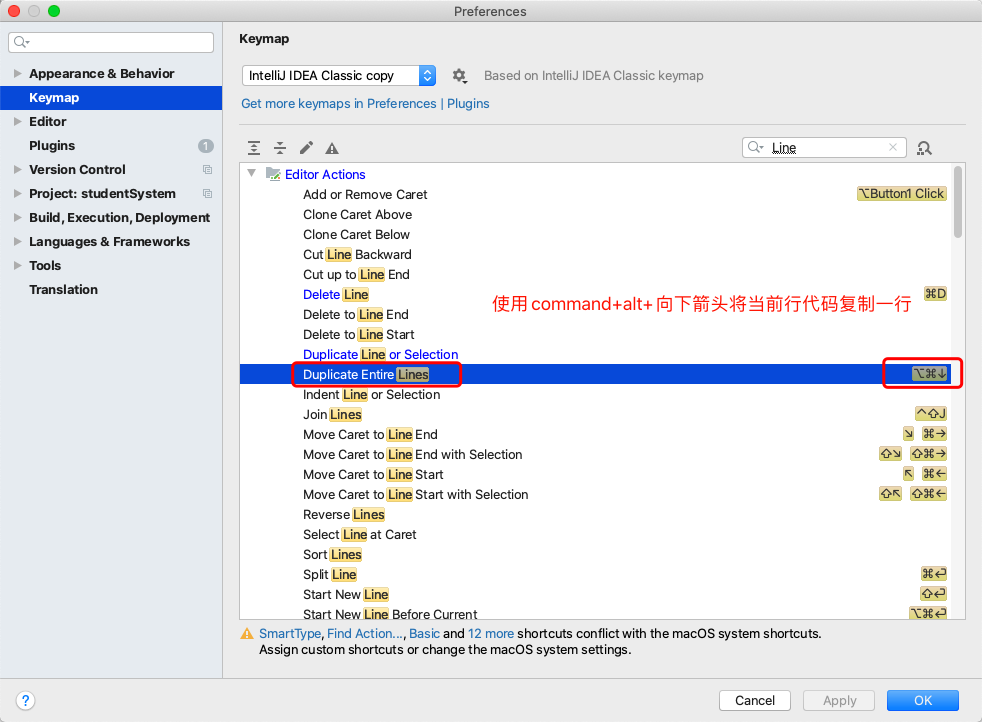Select Delete to Line End action
The height and width of the screenshot is (722, 982).
356,314
